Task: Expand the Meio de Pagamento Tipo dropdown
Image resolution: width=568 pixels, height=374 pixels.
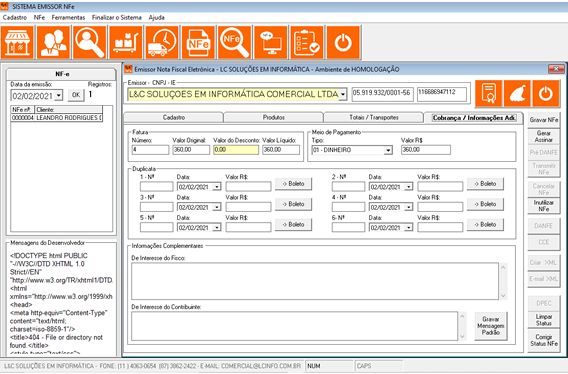Action: (388, 150)
